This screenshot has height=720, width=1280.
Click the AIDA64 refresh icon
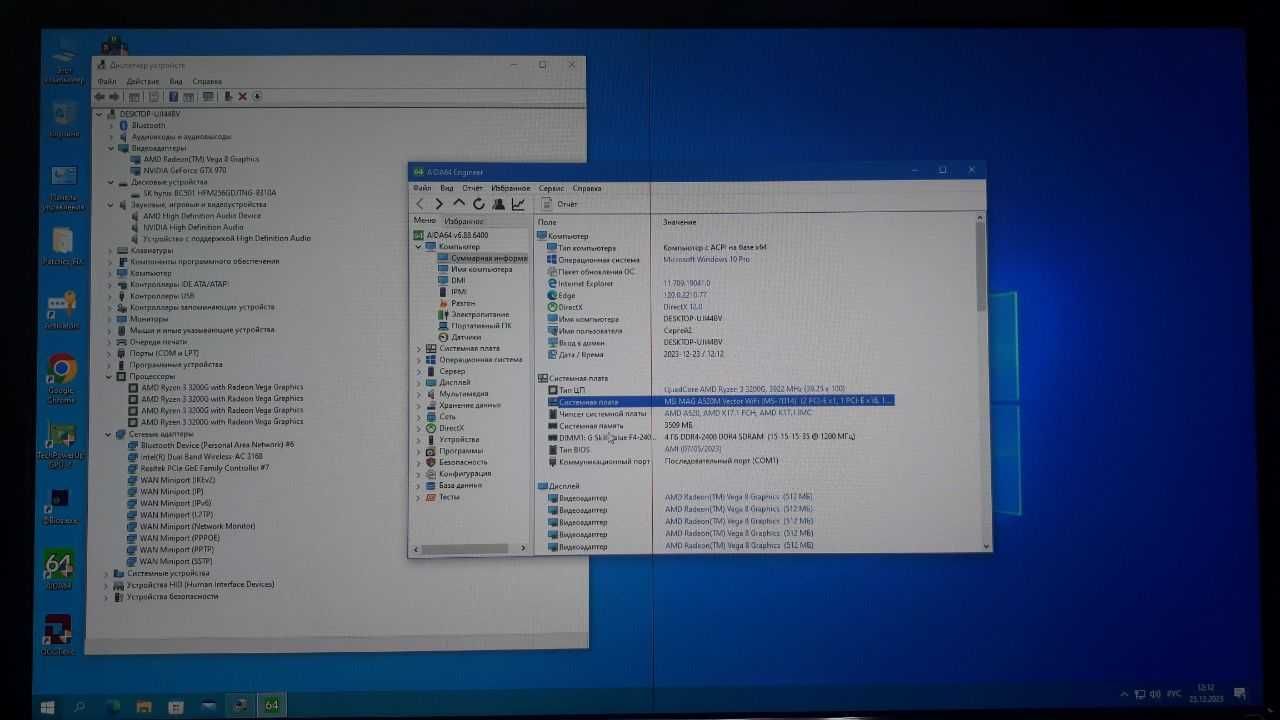pyautogui.click(x=478, y=204)
